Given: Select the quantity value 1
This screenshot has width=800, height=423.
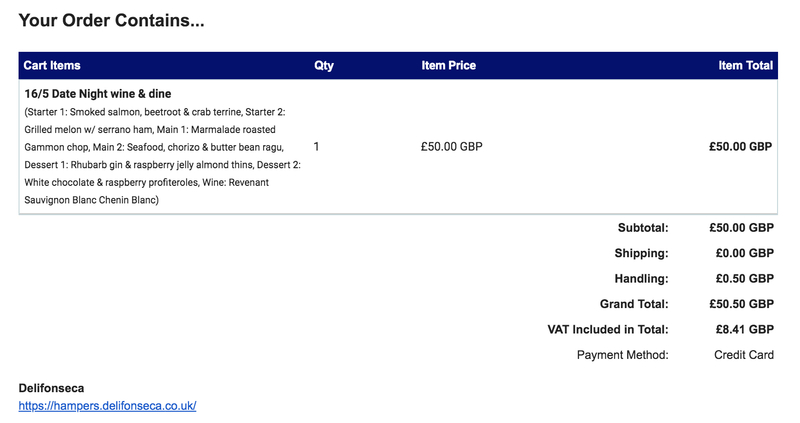Looking at the screenshot, I should coord(317,146).
